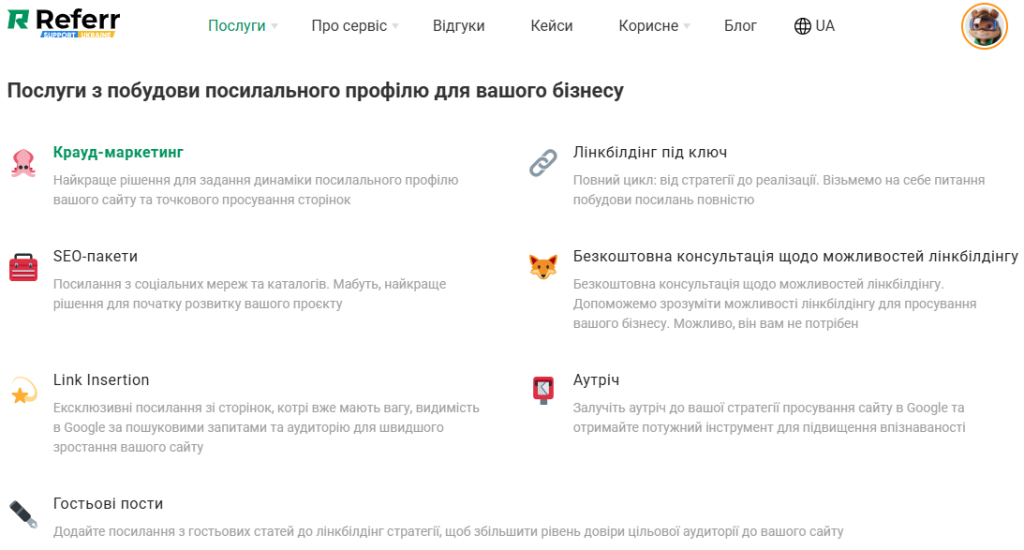
Task: Expand the Корисне dropdown menu
Action: point(686,27)
